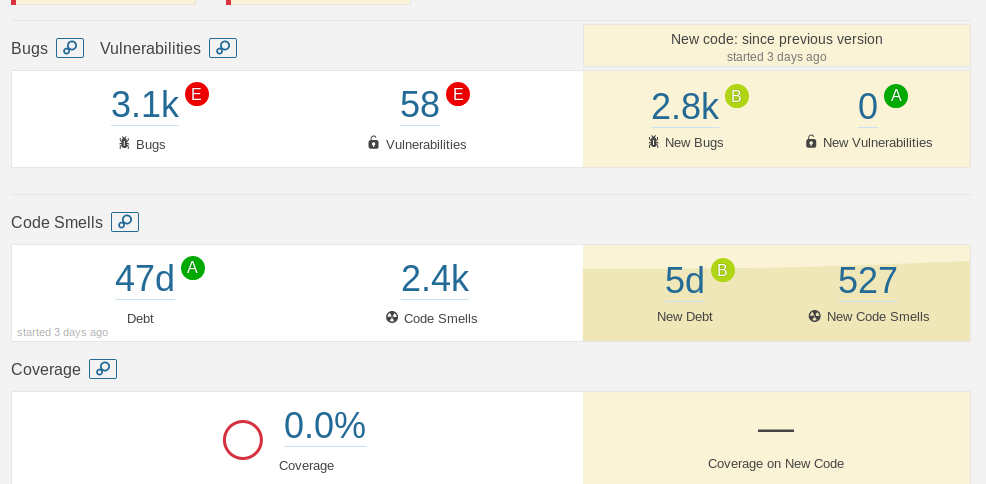Viewport: 986px width, 484px height.
Task: Click the B rating next to 5d
Action: point(723,270)
